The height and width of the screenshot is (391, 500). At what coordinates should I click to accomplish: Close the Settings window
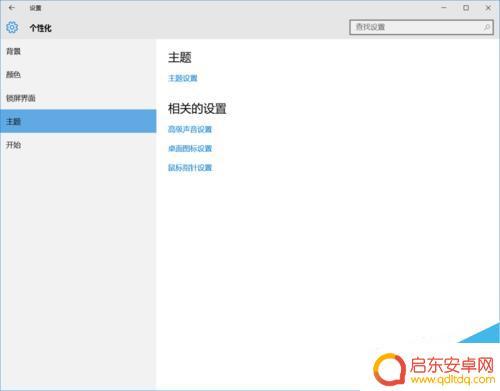tap(488, 8)
